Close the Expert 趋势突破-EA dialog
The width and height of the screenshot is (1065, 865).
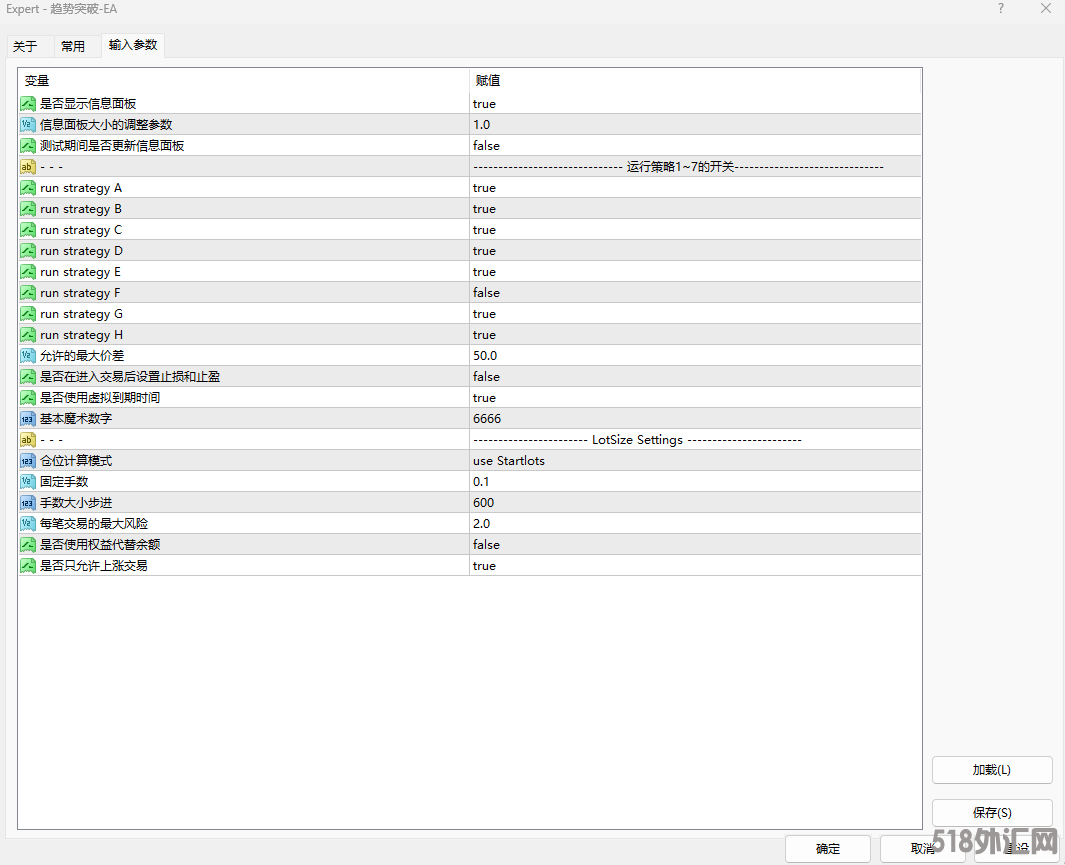pyautogui.click(x=1046, y=9)
